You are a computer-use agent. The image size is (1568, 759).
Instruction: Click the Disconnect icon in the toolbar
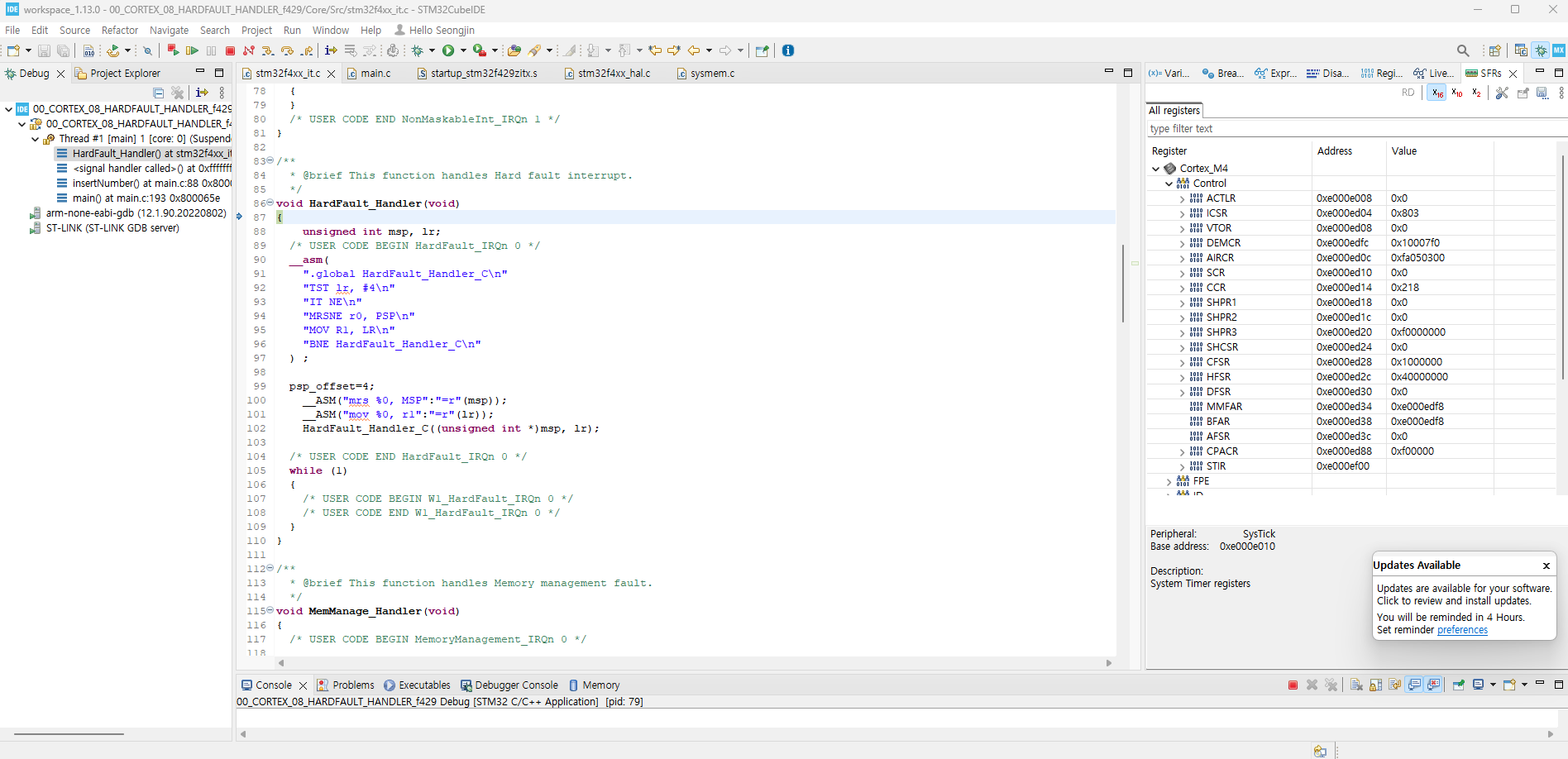pyautogui.click(x=249, y=50)
